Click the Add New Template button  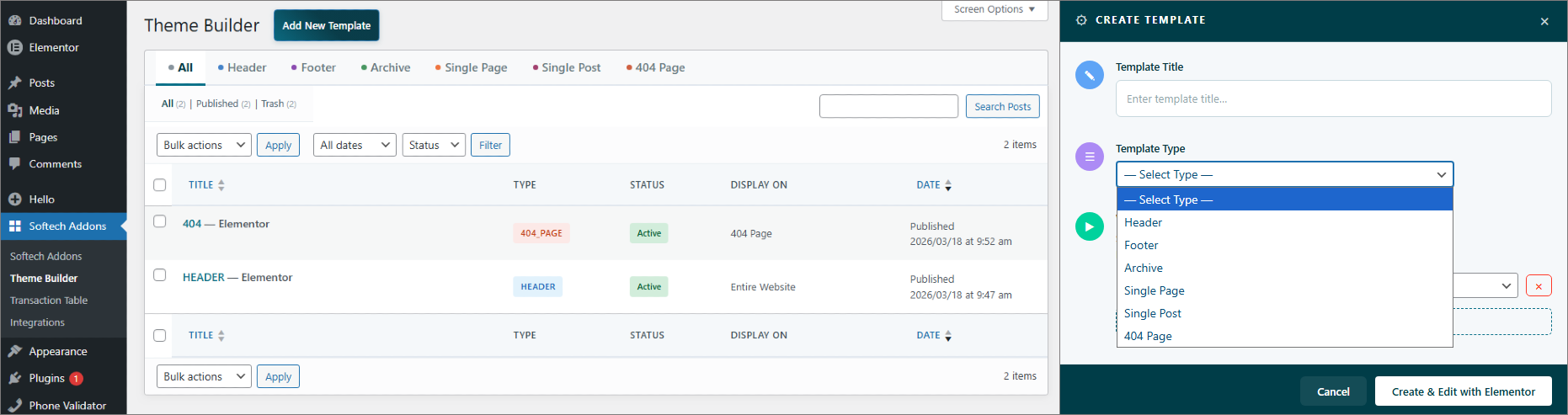327,25
